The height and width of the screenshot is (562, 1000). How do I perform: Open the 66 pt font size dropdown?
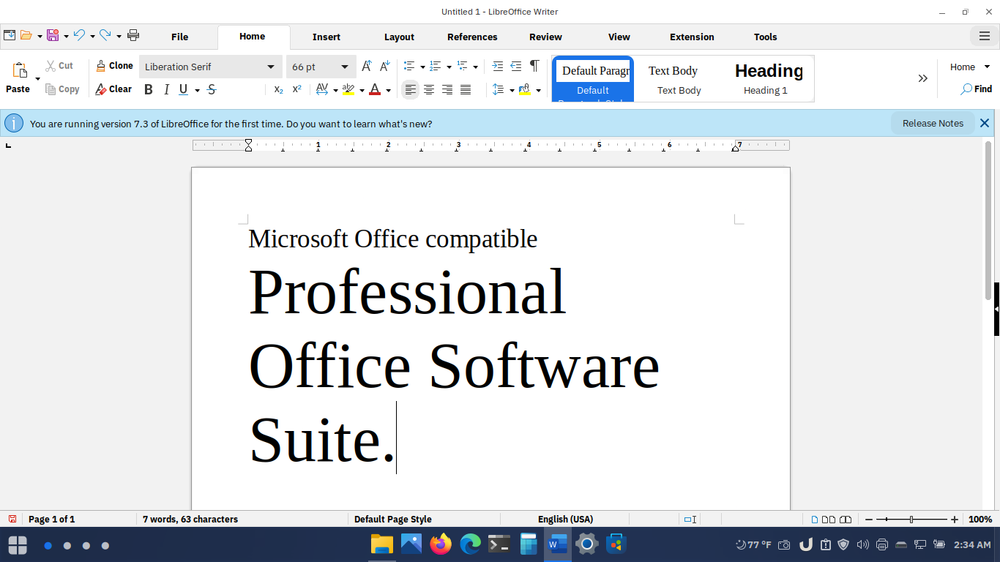[344, 67]
